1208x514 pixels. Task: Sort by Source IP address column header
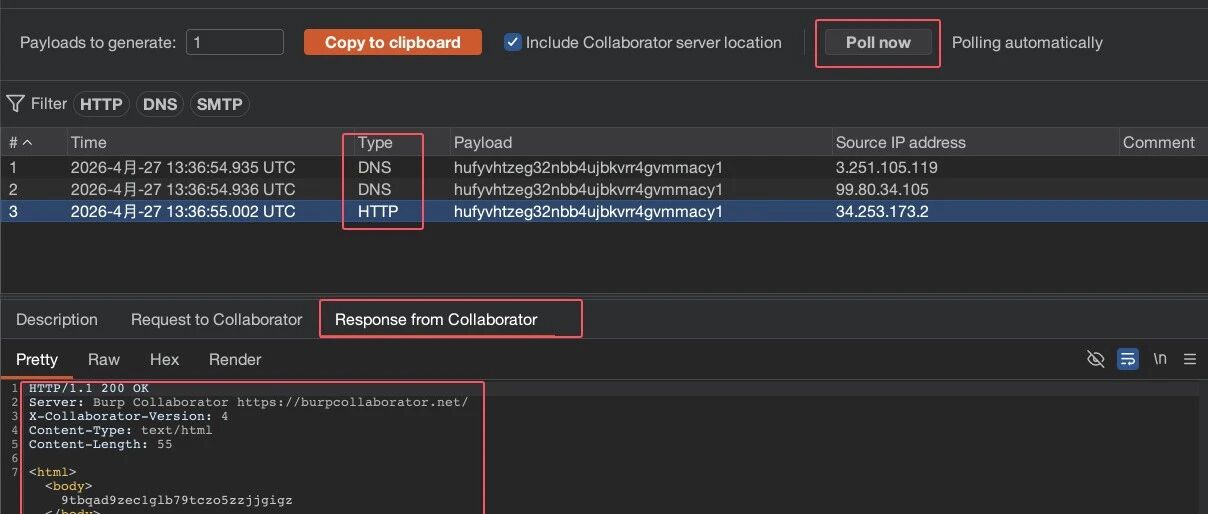(975, 142)
